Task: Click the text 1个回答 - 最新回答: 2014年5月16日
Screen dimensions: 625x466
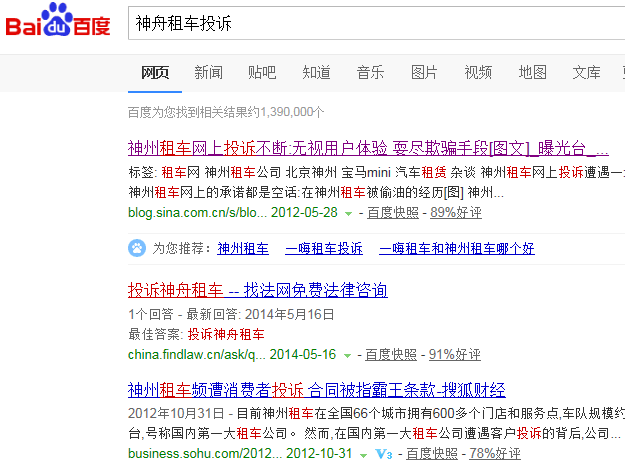Action: [231, 315]
